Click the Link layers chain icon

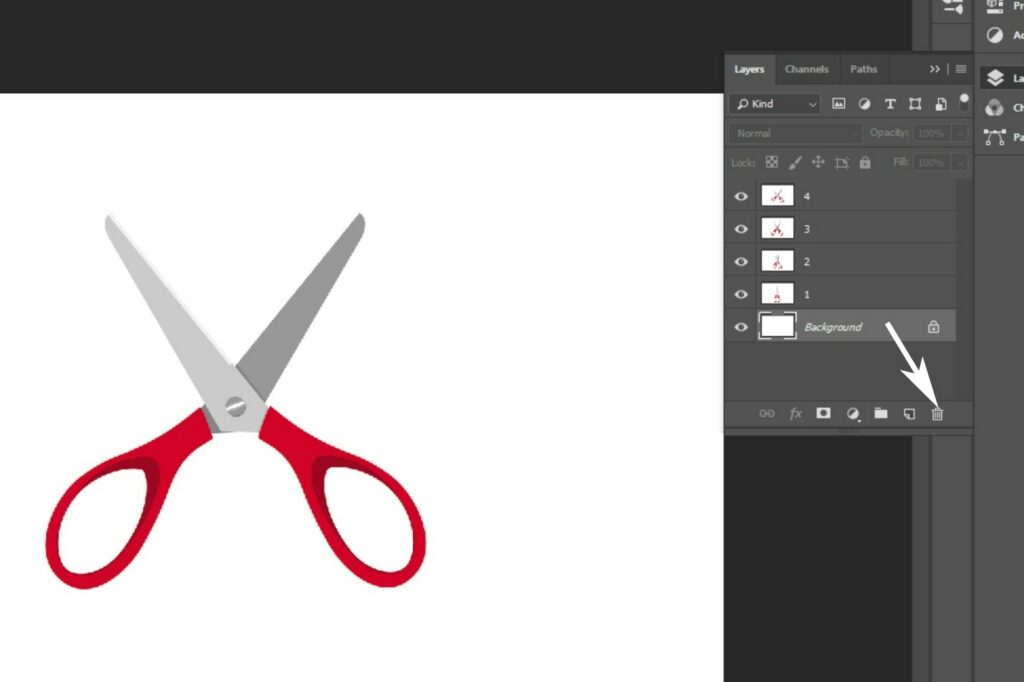(x=767, y=413)
